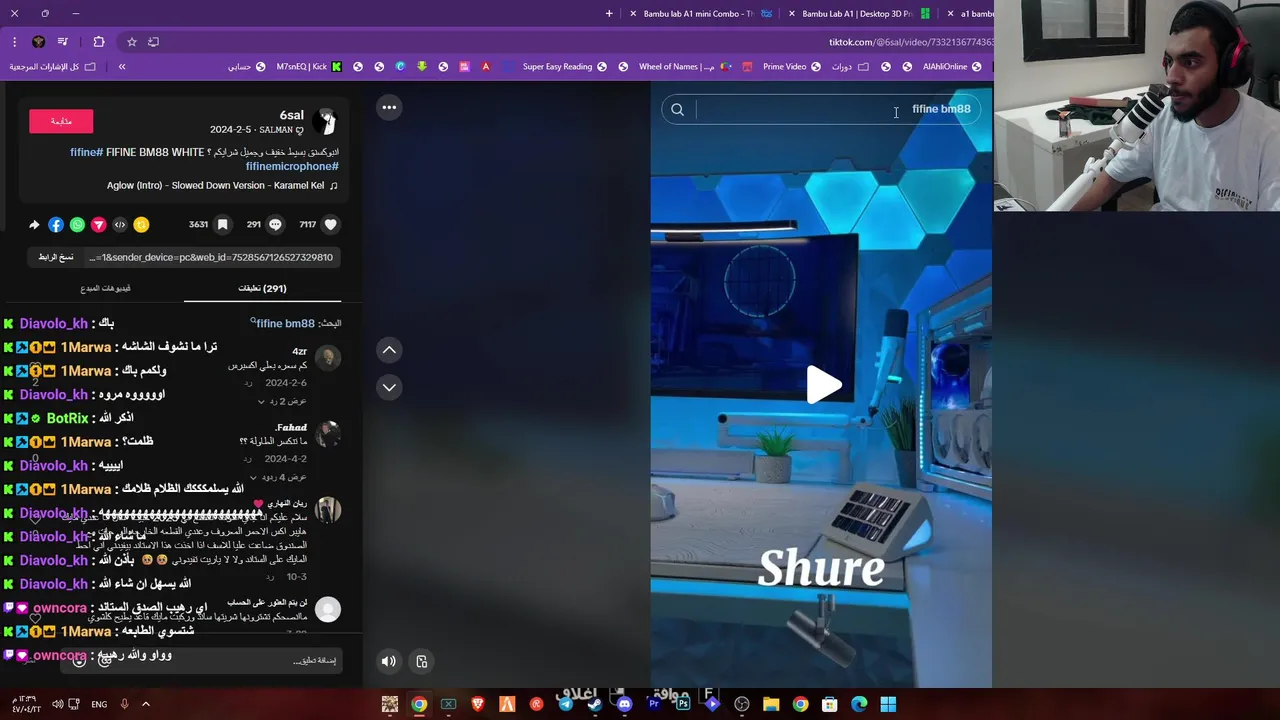Mute the video with speaker icon

click(x=389, y=661)
